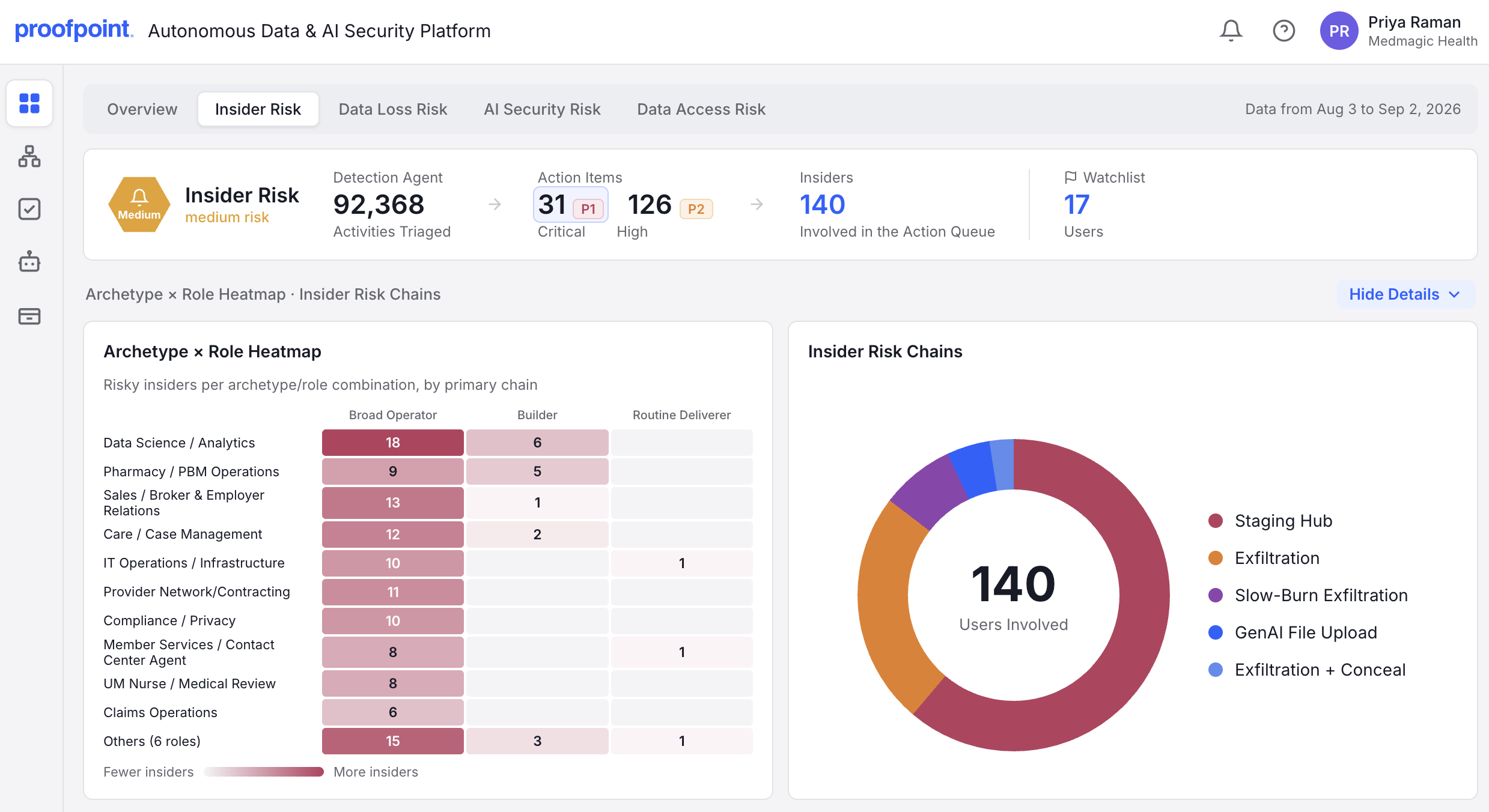Select Others Broad Operator cell 15

pos(393,741)
